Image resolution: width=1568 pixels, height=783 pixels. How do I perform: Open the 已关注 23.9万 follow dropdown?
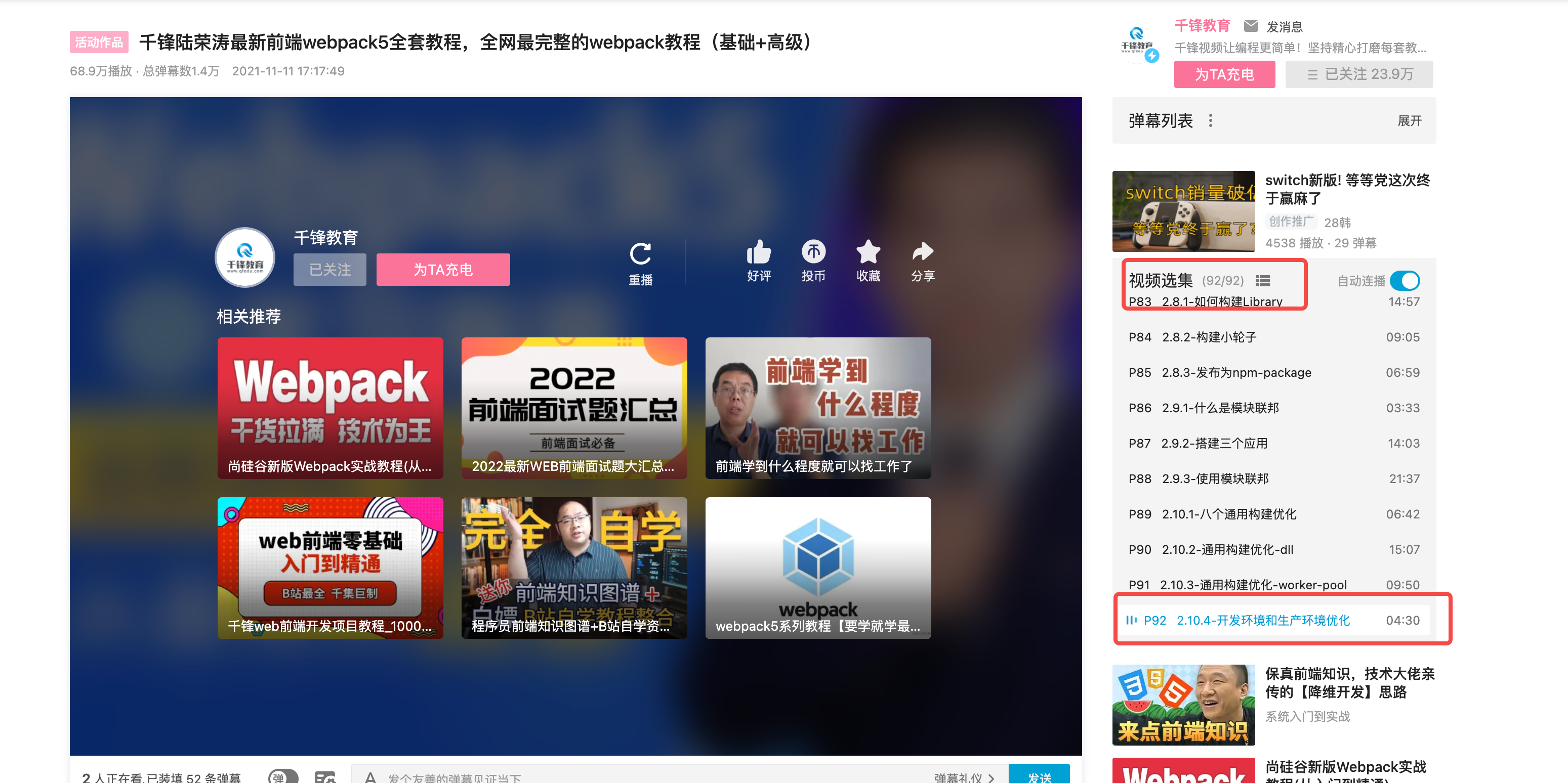[1358, 74]
